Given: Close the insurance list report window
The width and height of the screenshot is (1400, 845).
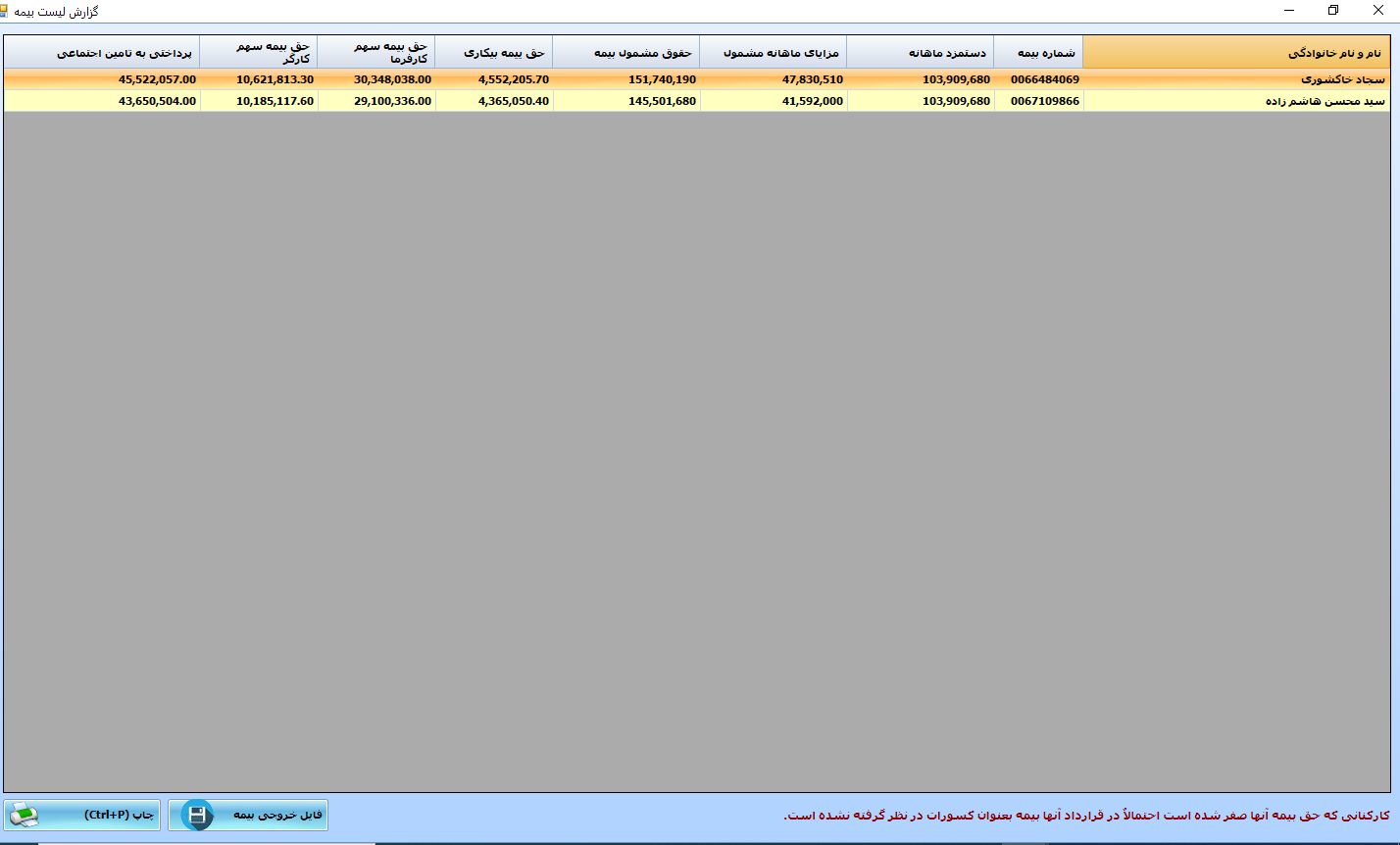Looking at the screenshot, I should (1377, 11).
